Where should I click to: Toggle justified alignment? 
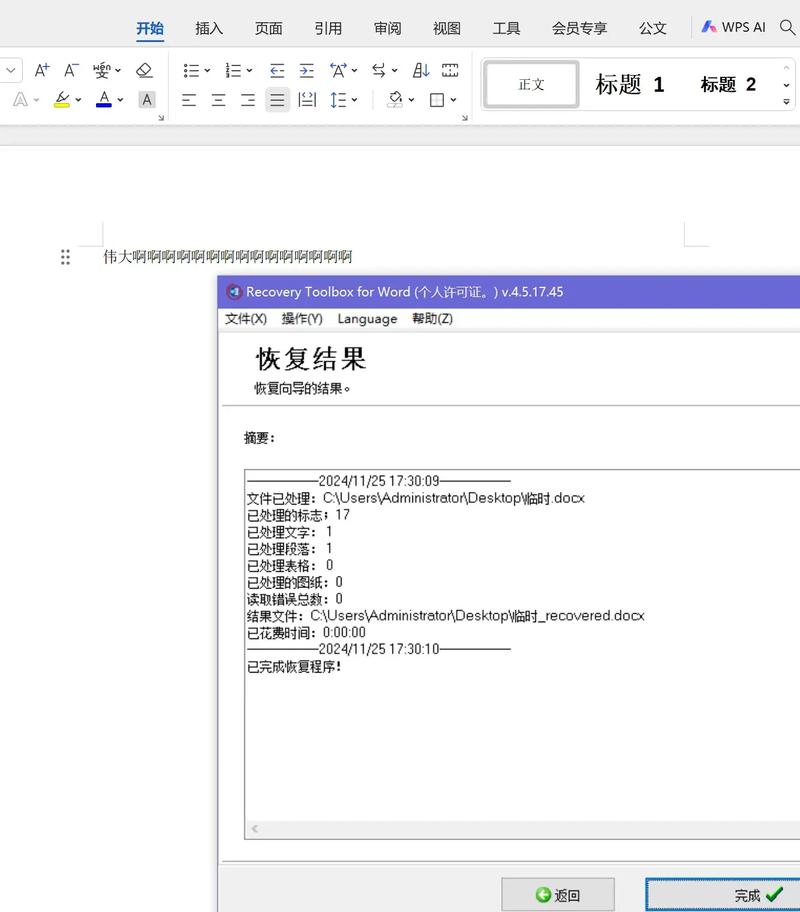(276, 100)
